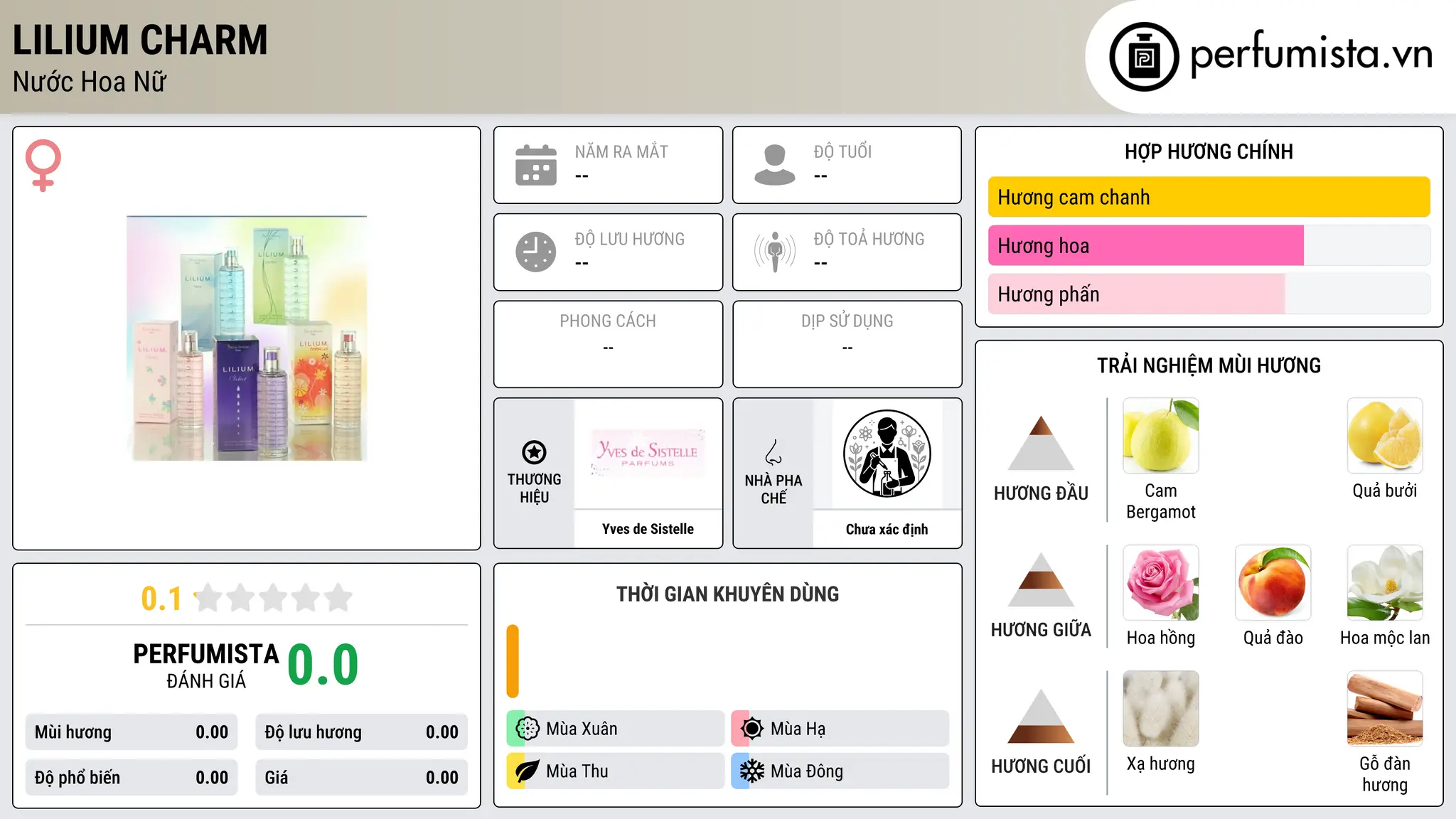Click the person icon beside Độ tuổi

pyautogui.click(x=775, y=165)
